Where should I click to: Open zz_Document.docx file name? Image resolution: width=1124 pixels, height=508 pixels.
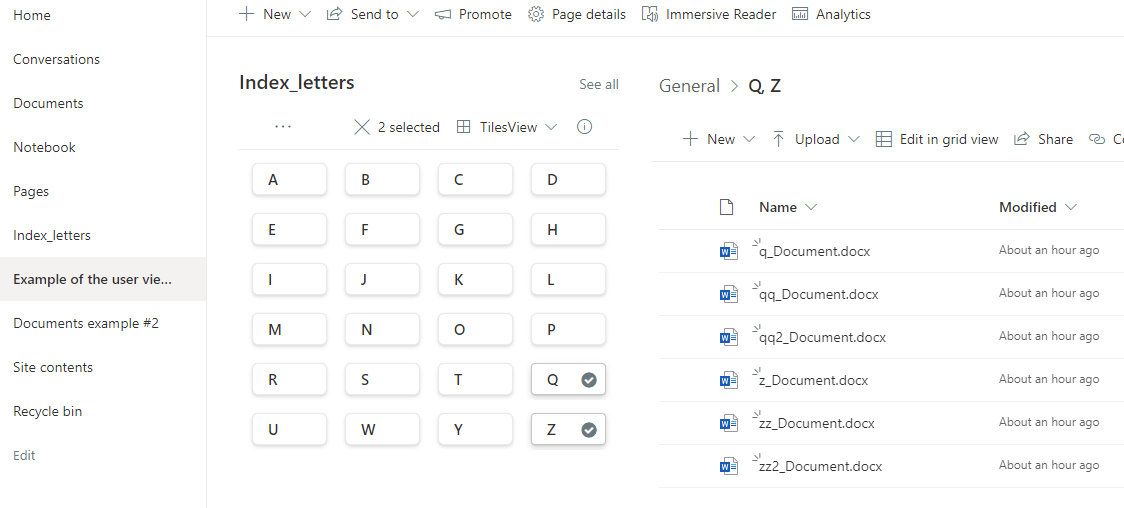(816, 423)
